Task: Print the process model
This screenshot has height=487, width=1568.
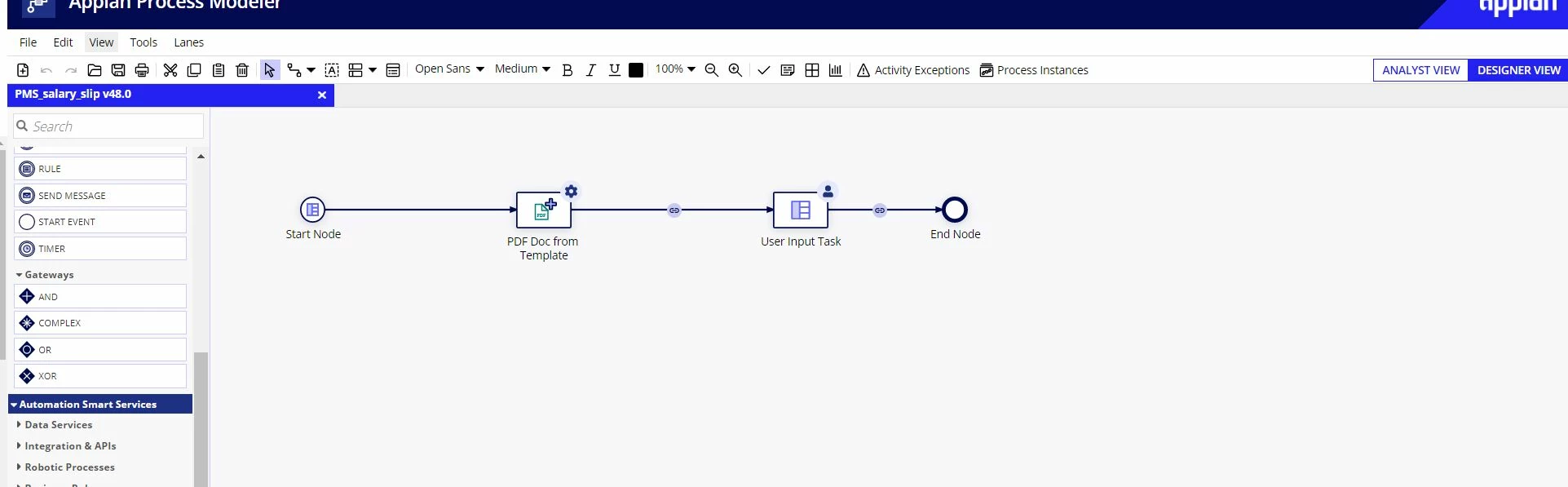Action: tap(142, 70)
